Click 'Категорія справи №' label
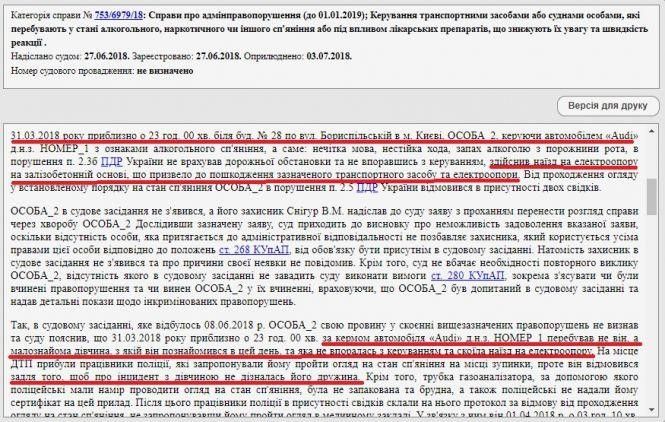Viewport: 665px width, 422px height. [x=52, y=15]
